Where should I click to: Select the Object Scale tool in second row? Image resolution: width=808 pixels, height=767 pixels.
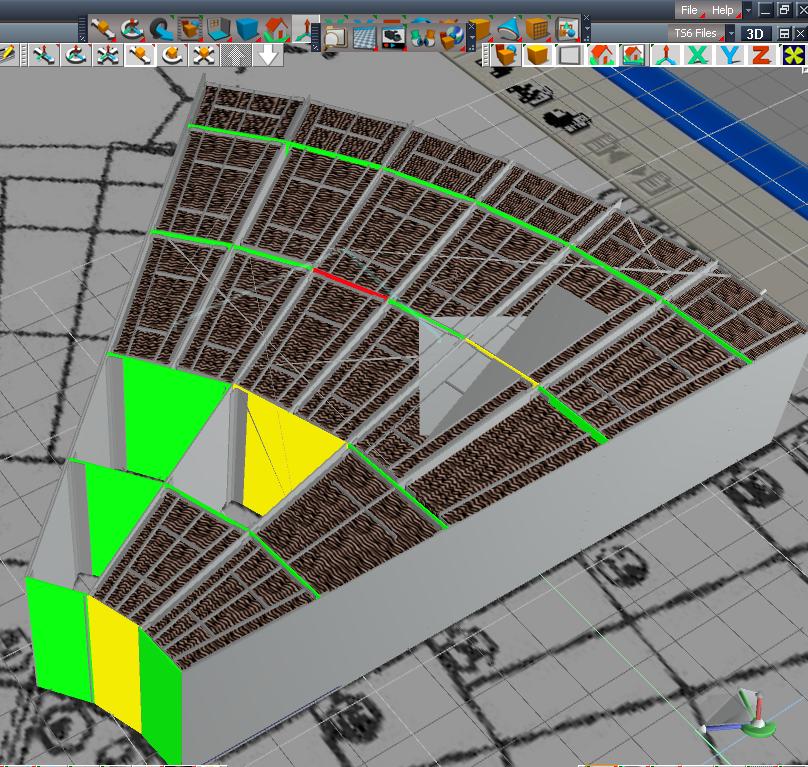point(204,55)
